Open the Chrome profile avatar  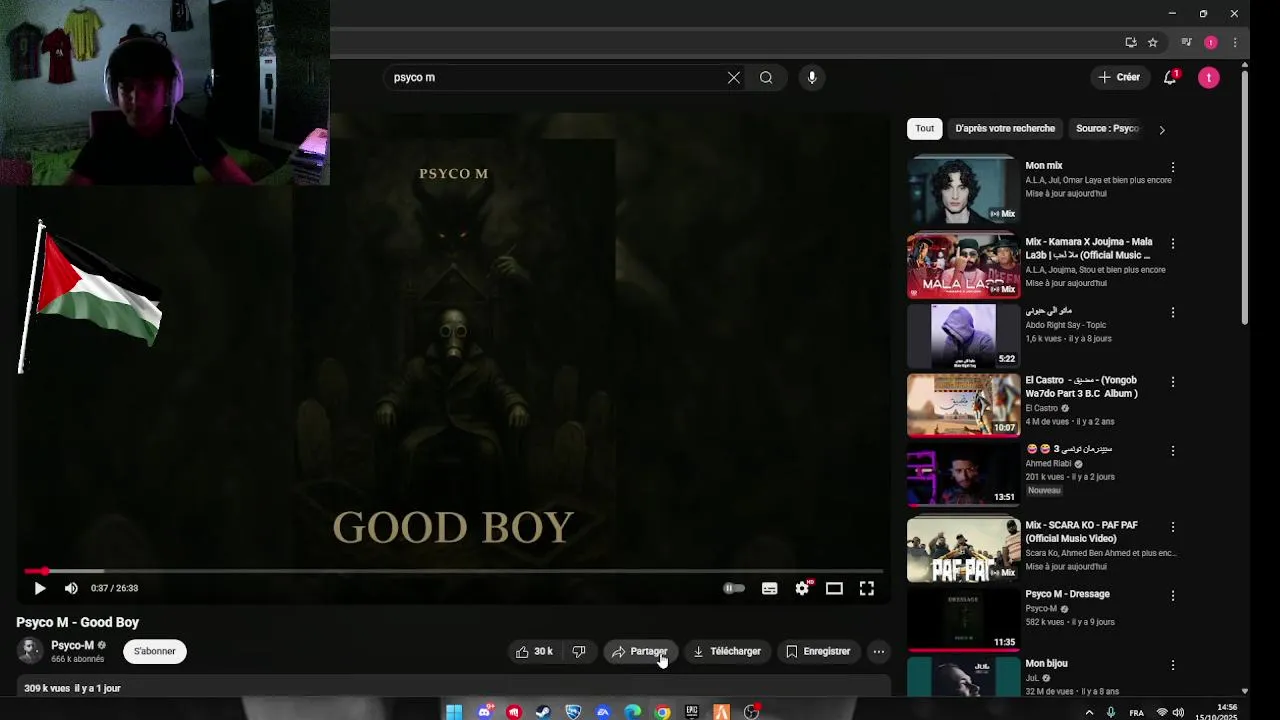point(1211,42)
